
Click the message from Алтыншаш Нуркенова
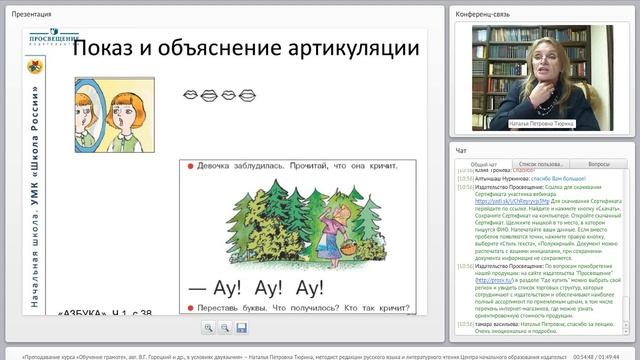coord(522,178)
